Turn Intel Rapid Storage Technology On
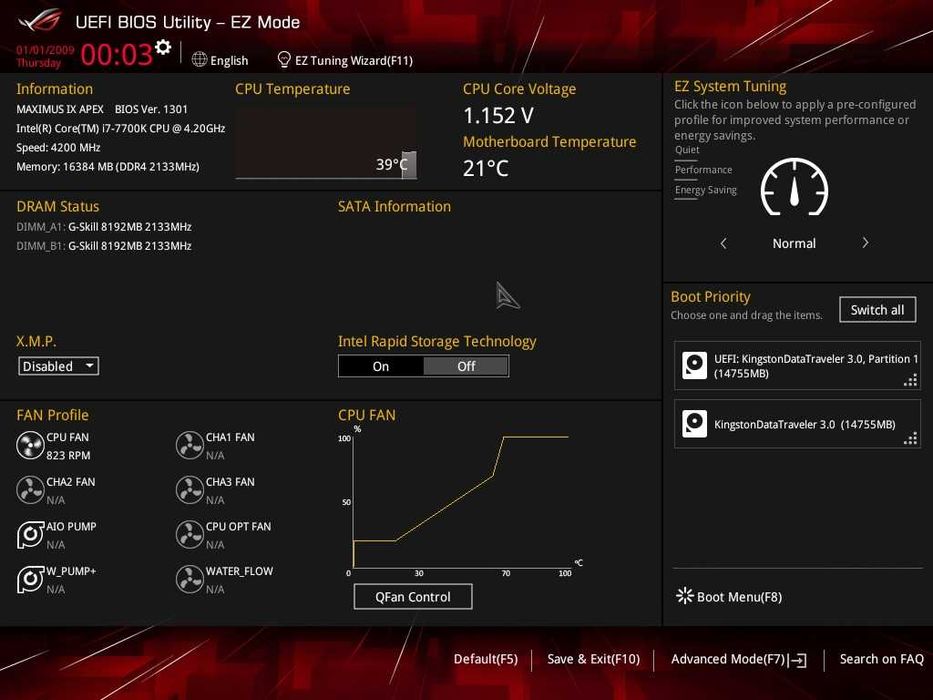 pyautogui.click(x=381, y=366)
